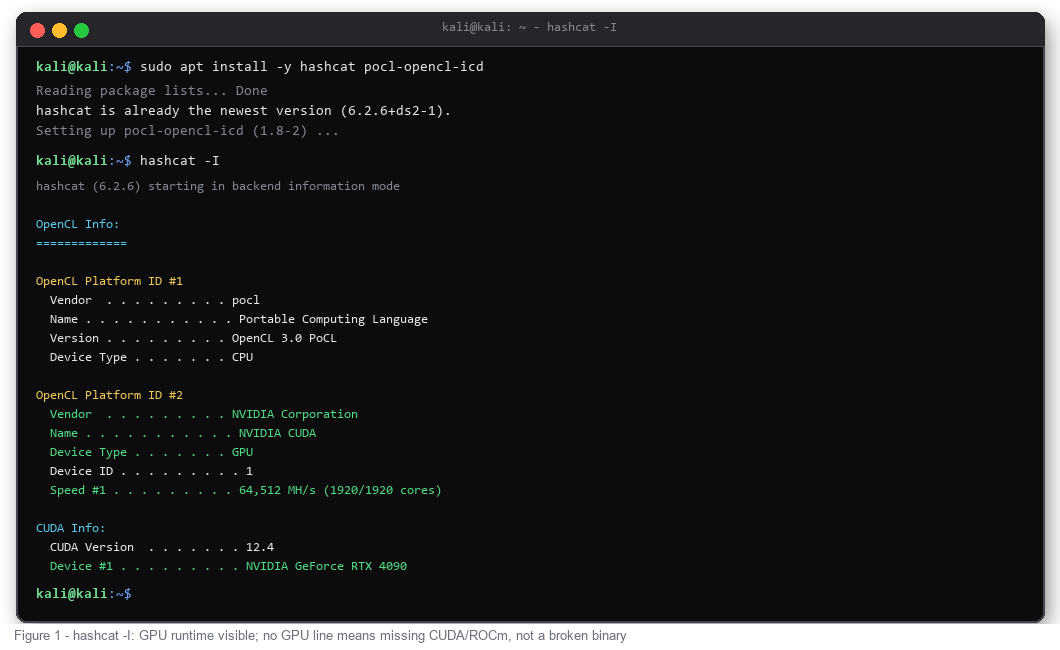The height and width of the screenshot is (650, 1060).
Task: Click the 'Reading package lists... Done' line
Action: tap(151, 91)
